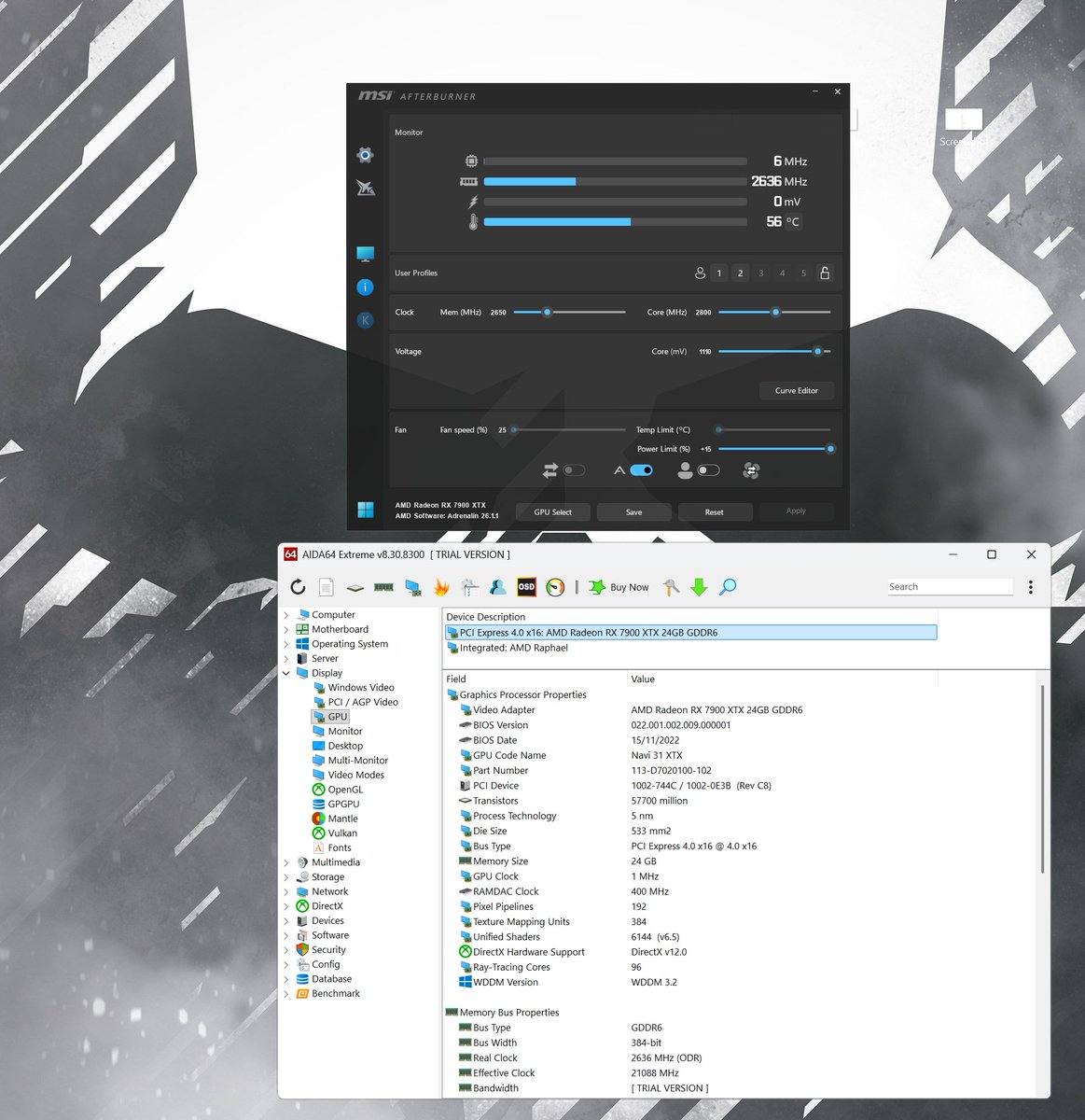Screen dimensions: 1085x1120
Task: Select the OpenGL tree item
Action: pyautogui.click(x=345, y=790)
